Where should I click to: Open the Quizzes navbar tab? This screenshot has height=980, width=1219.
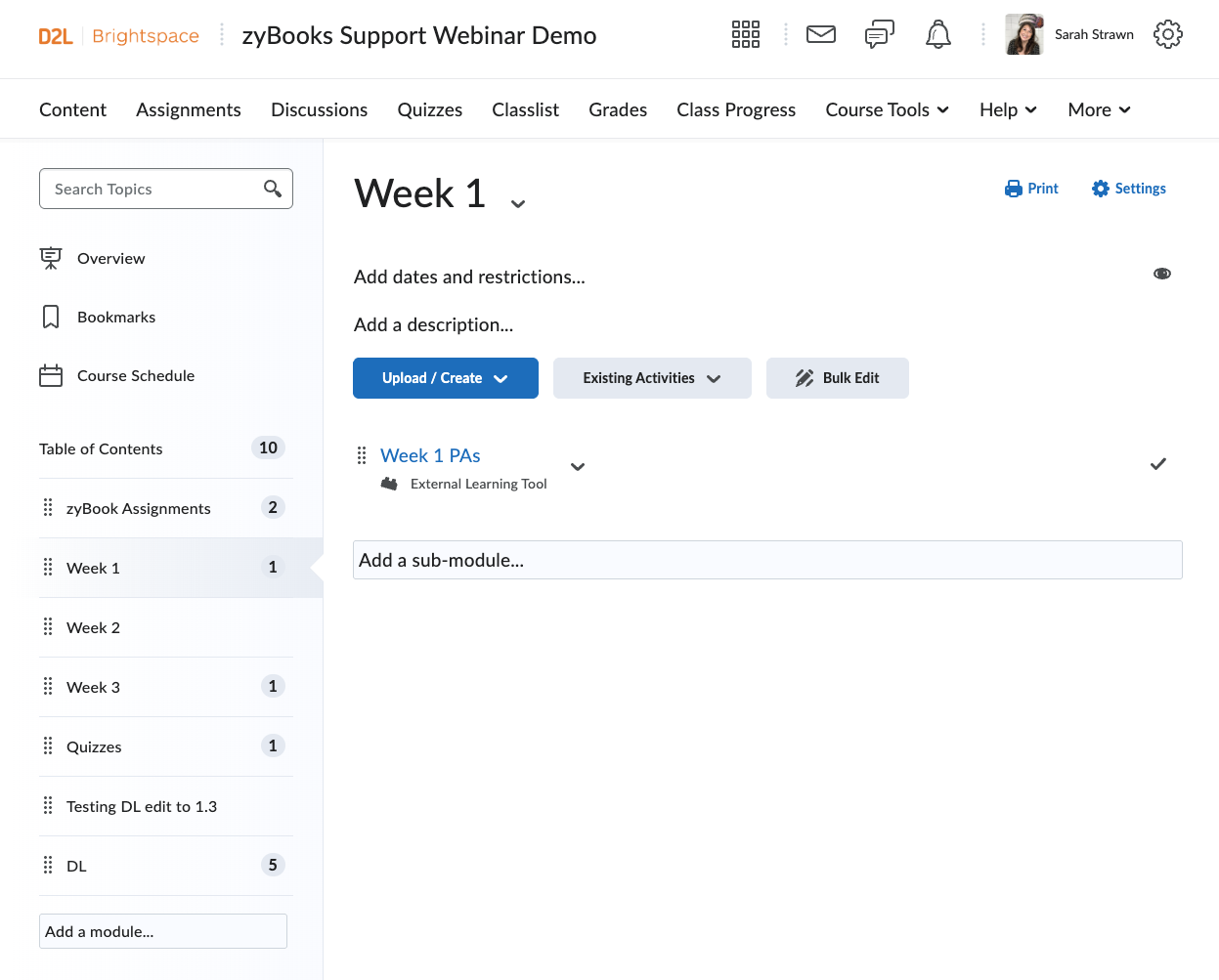tap(430, 109)
